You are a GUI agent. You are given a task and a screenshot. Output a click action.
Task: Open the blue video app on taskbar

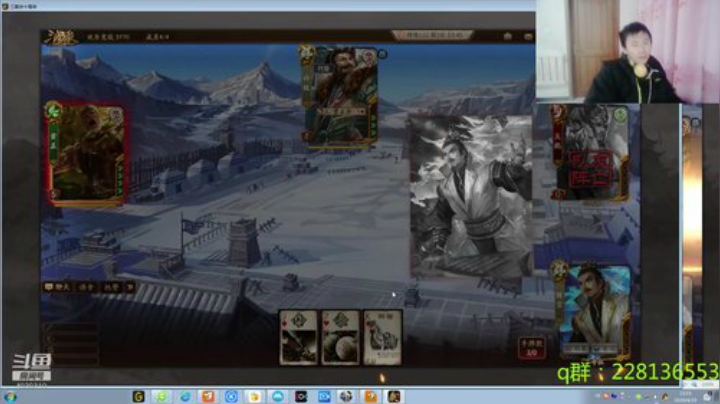point(324,396)
